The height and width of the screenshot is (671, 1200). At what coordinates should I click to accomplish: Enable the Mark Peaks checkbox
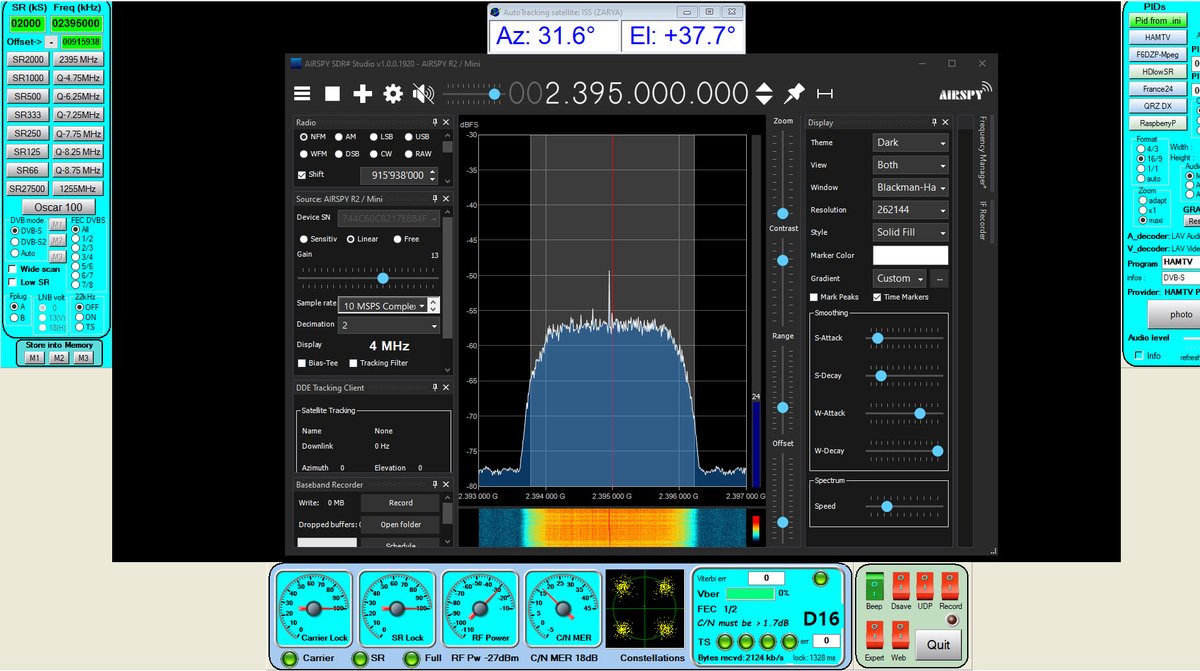click(x=814, y=297)
